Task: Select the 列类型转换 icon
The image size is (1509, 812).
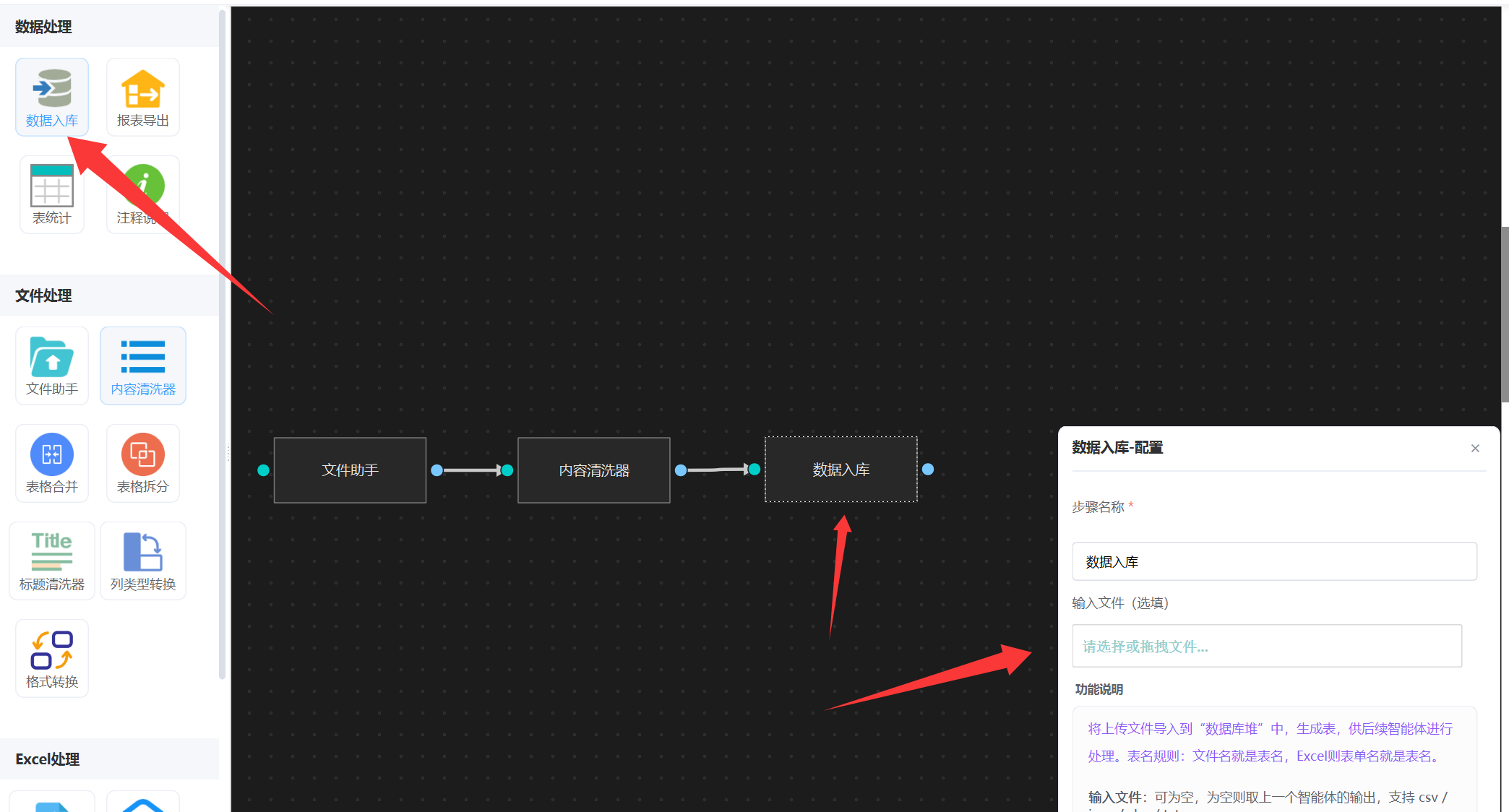Action: (x=143, y=552)
